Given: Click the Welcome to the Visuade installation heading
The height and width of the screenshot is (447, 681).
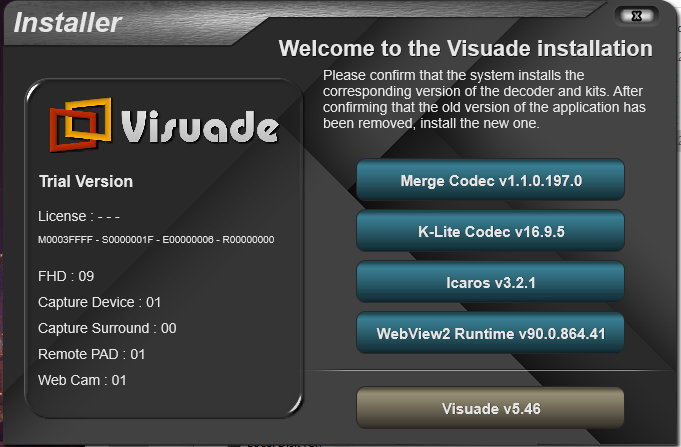Looking at the screenshot, I should click(x=465, y=49).
